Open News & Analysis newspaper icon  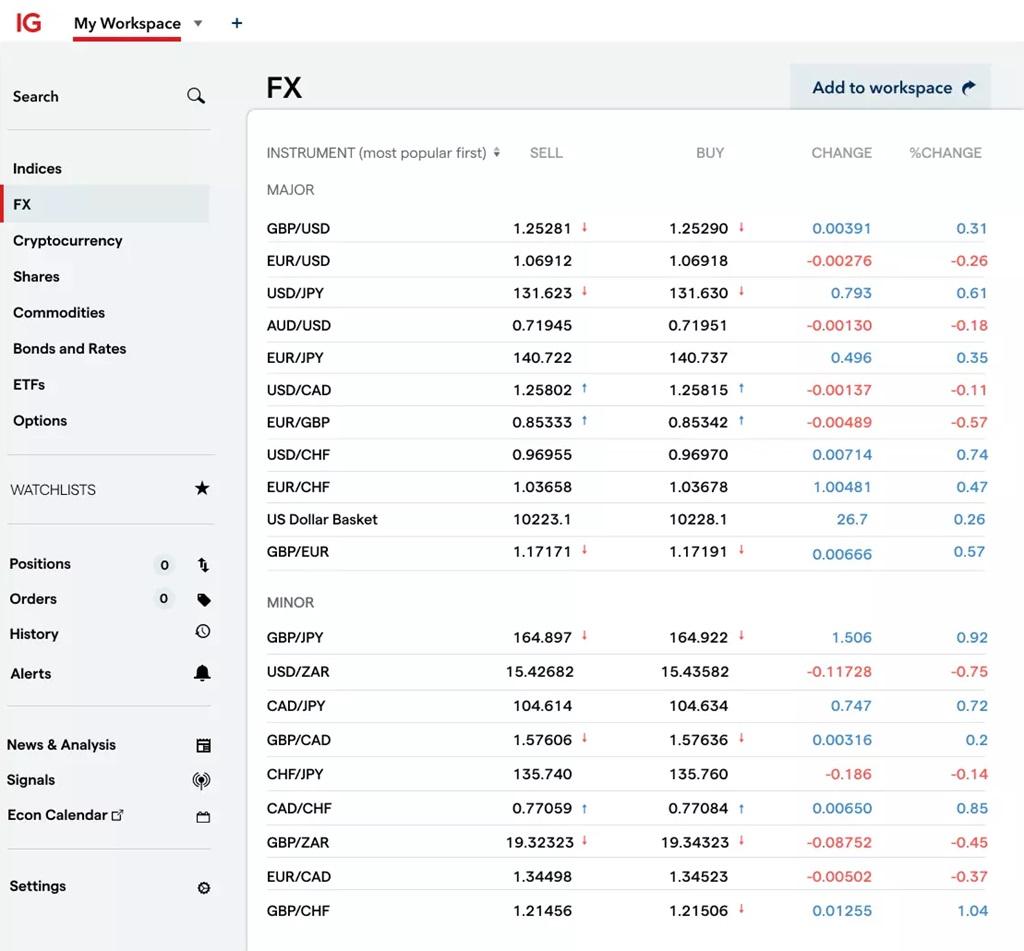203,745
